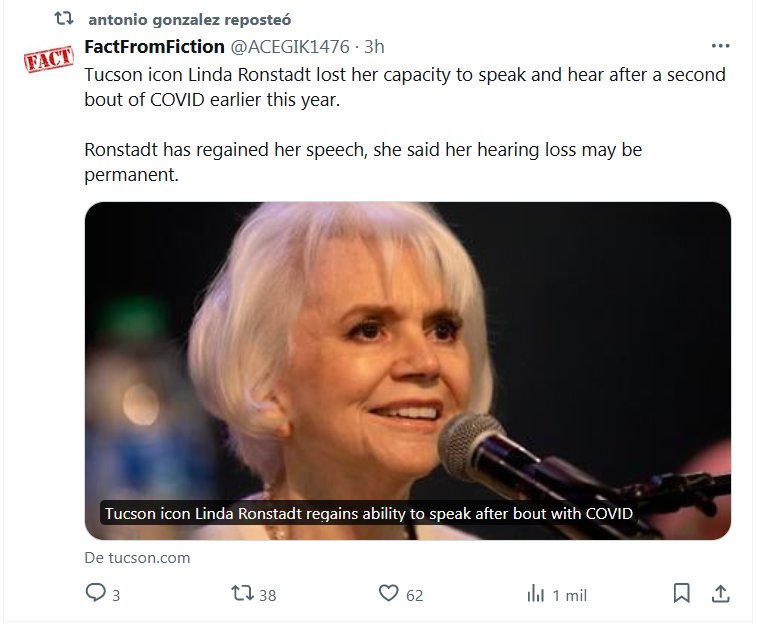
Task: Click the small repost icon above the tweet
Action: [64, 19]
